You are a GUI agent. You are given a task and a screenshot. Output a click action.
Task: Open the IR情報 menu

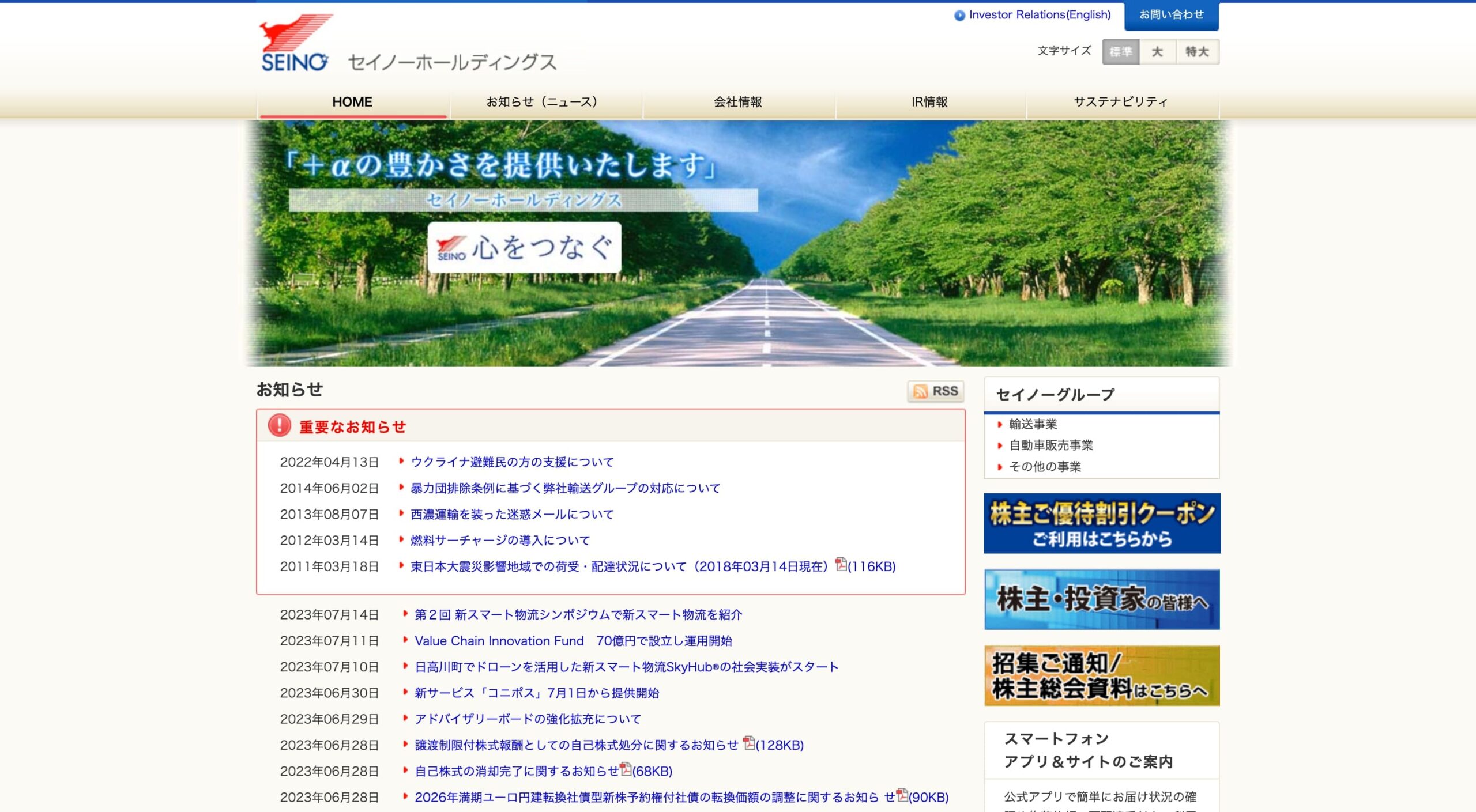[929, 102]
